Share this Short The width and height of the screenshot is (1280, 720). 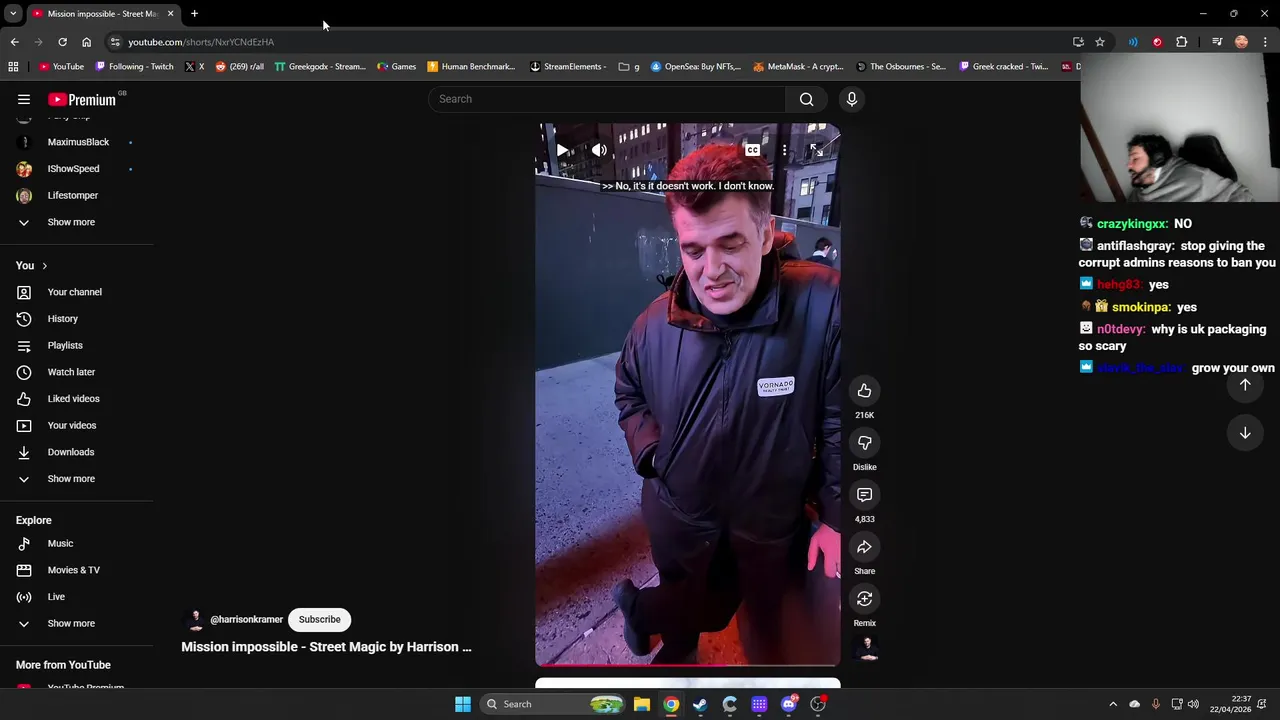click(864, 547)
